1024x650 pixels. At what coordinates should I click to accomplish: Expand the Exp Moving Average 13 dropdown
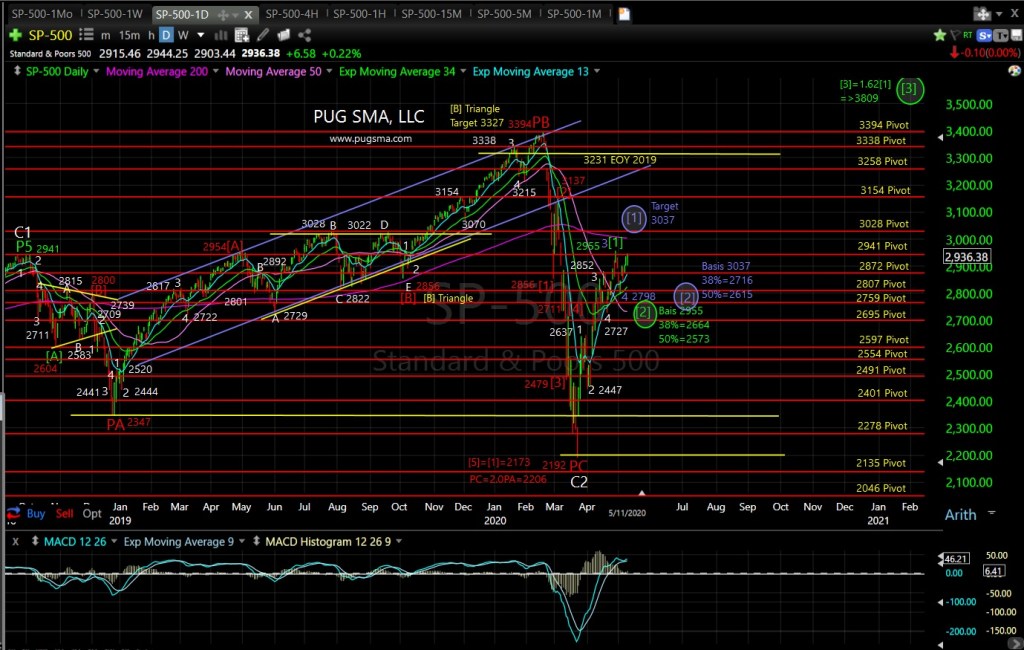pos(597,71)
